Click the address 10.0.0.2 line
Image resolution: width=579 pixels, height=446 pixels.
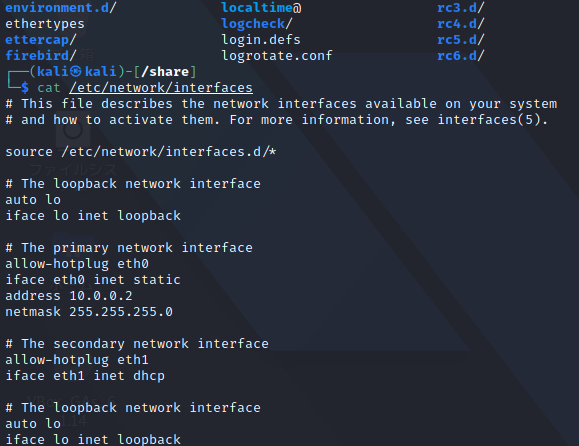point(69,296)
